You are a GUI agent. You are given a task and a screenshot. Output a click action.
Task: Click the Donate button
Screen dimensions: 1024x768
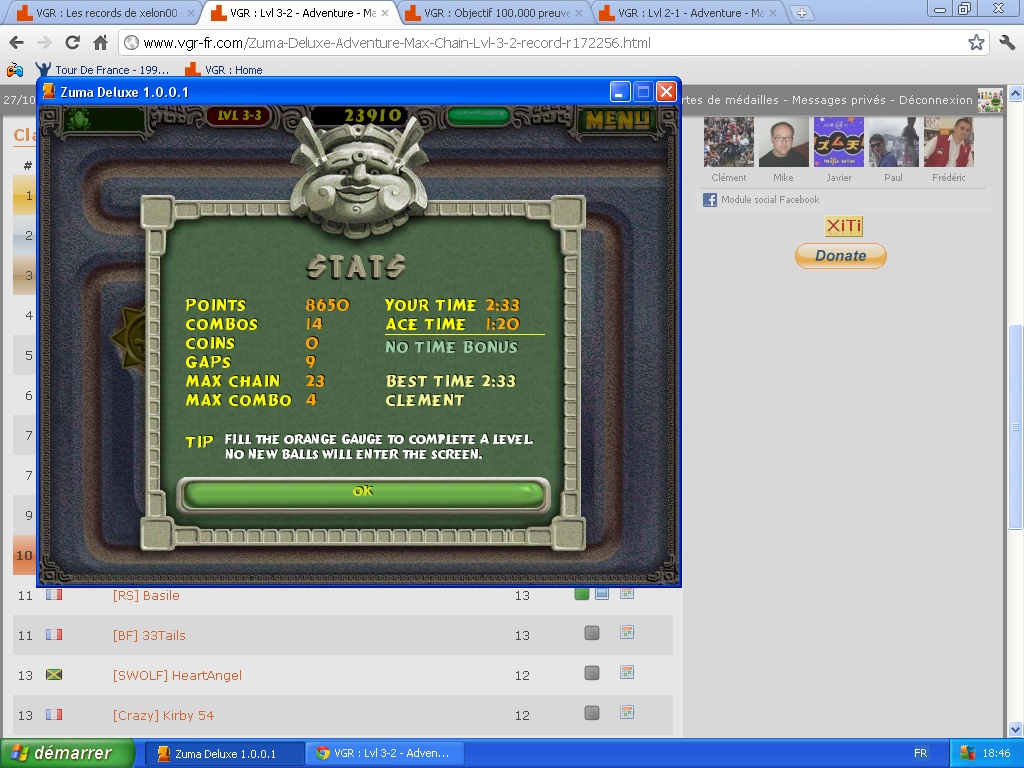[x=840, y=256]
